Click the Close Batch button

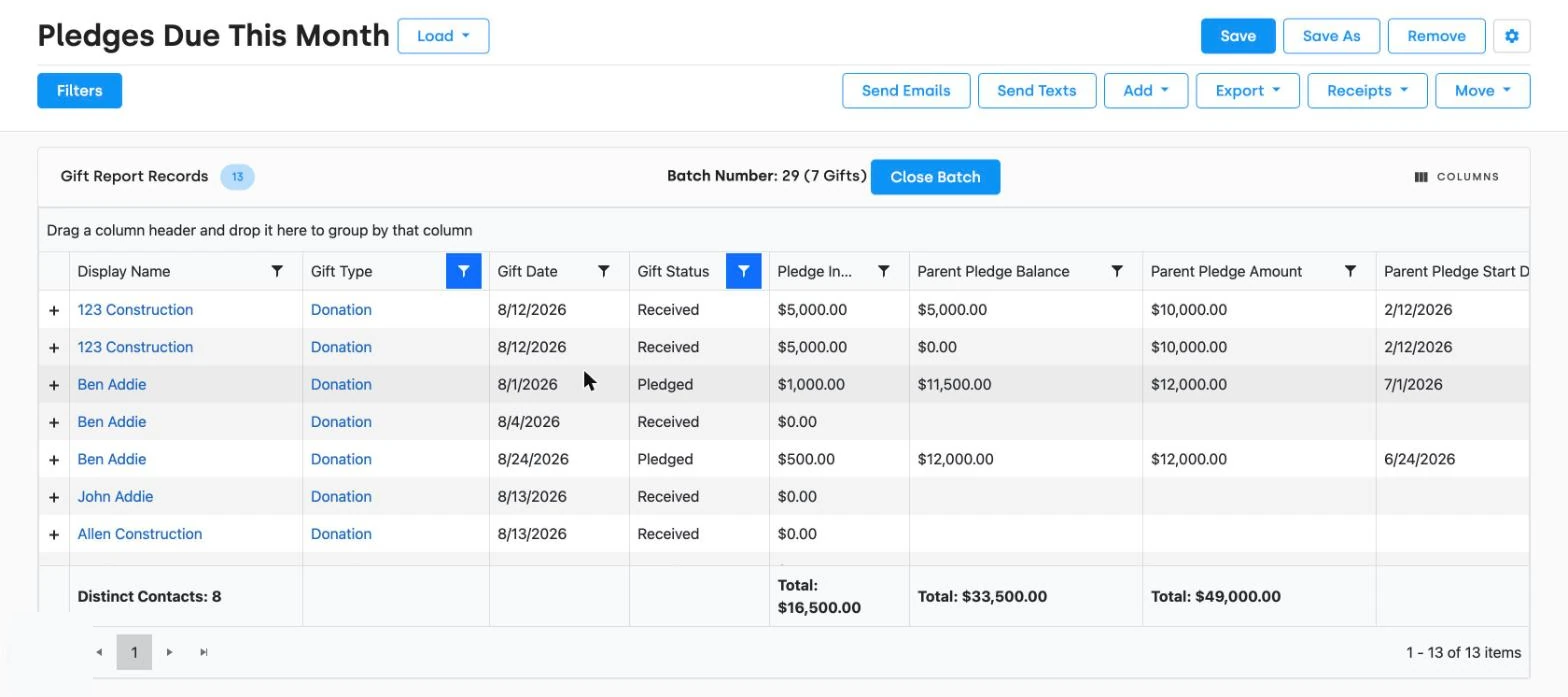point(935,177)
